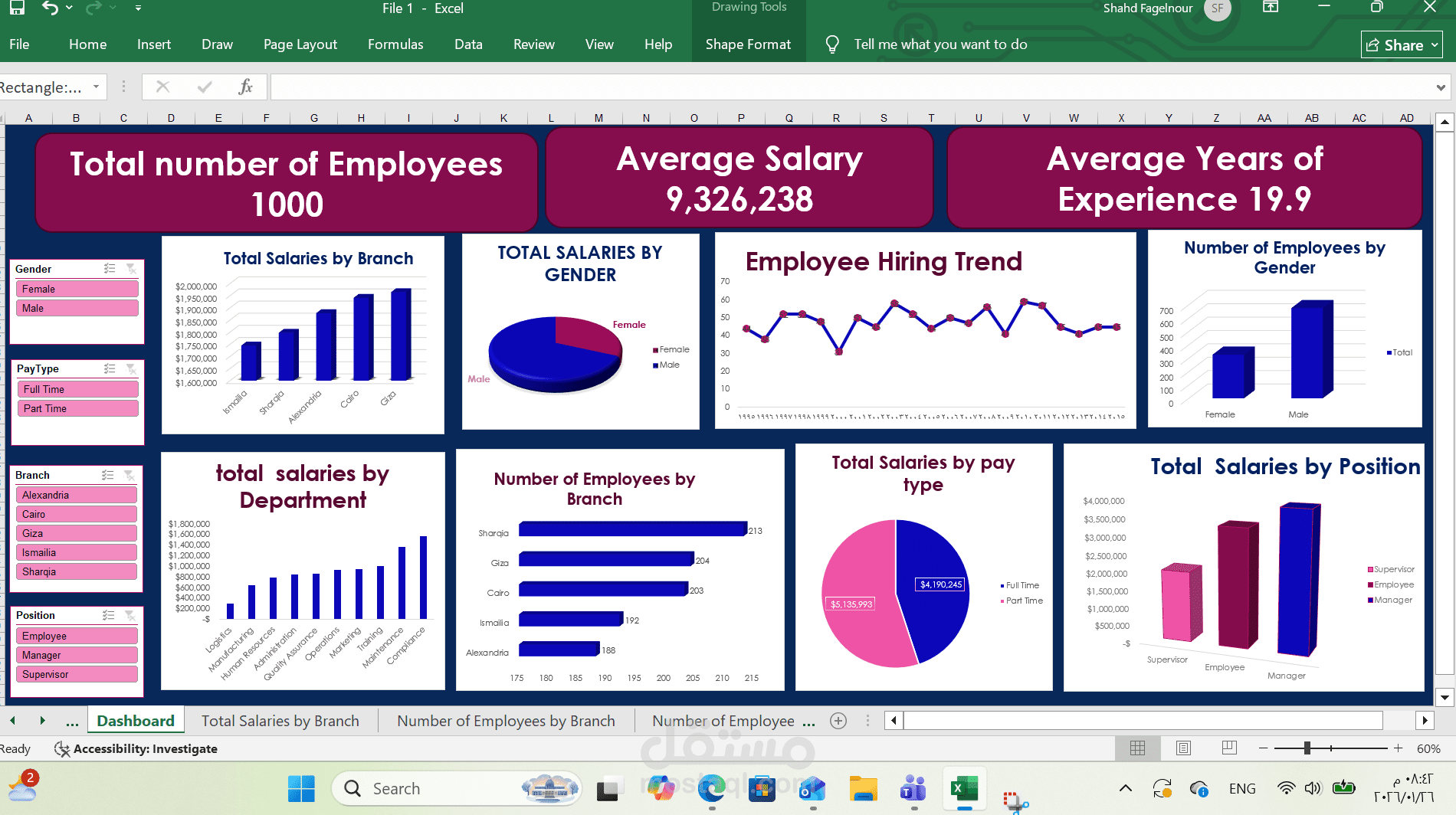The width and height of the screenshot is (1456, 815).
Task: Select the Insert Function (fx) icon
Action: click(246, 87)
